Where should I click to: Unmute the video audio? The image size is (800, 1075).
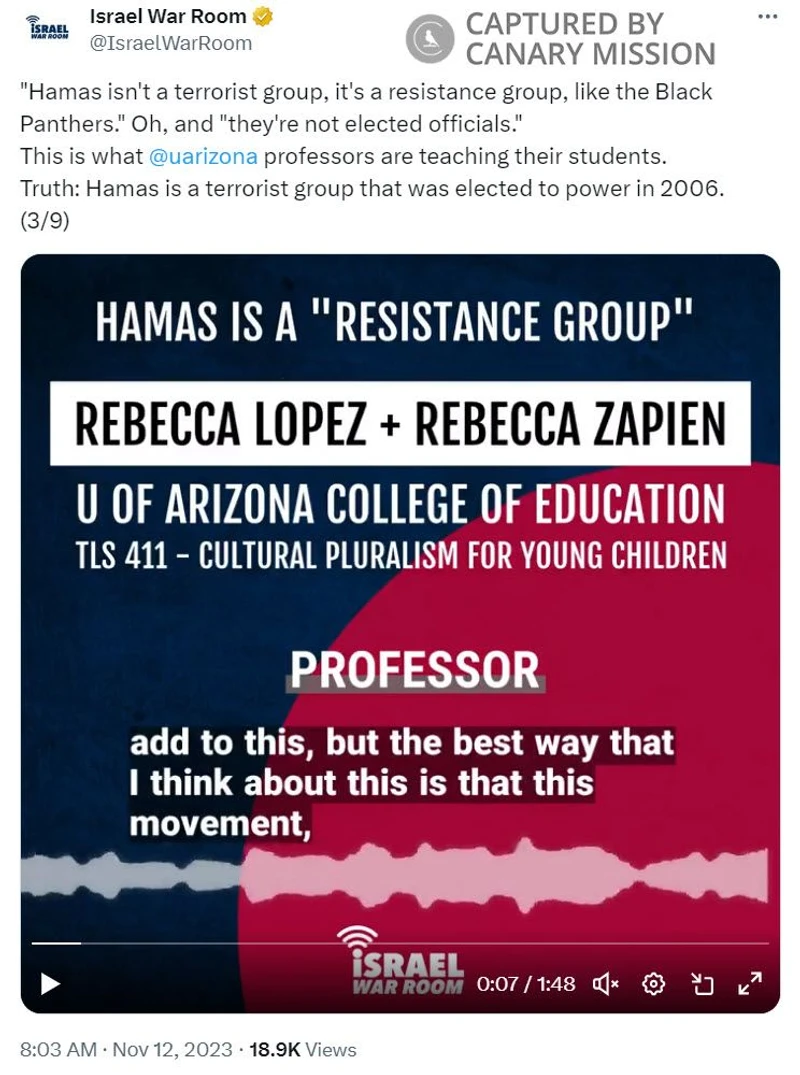pos(606,984)
